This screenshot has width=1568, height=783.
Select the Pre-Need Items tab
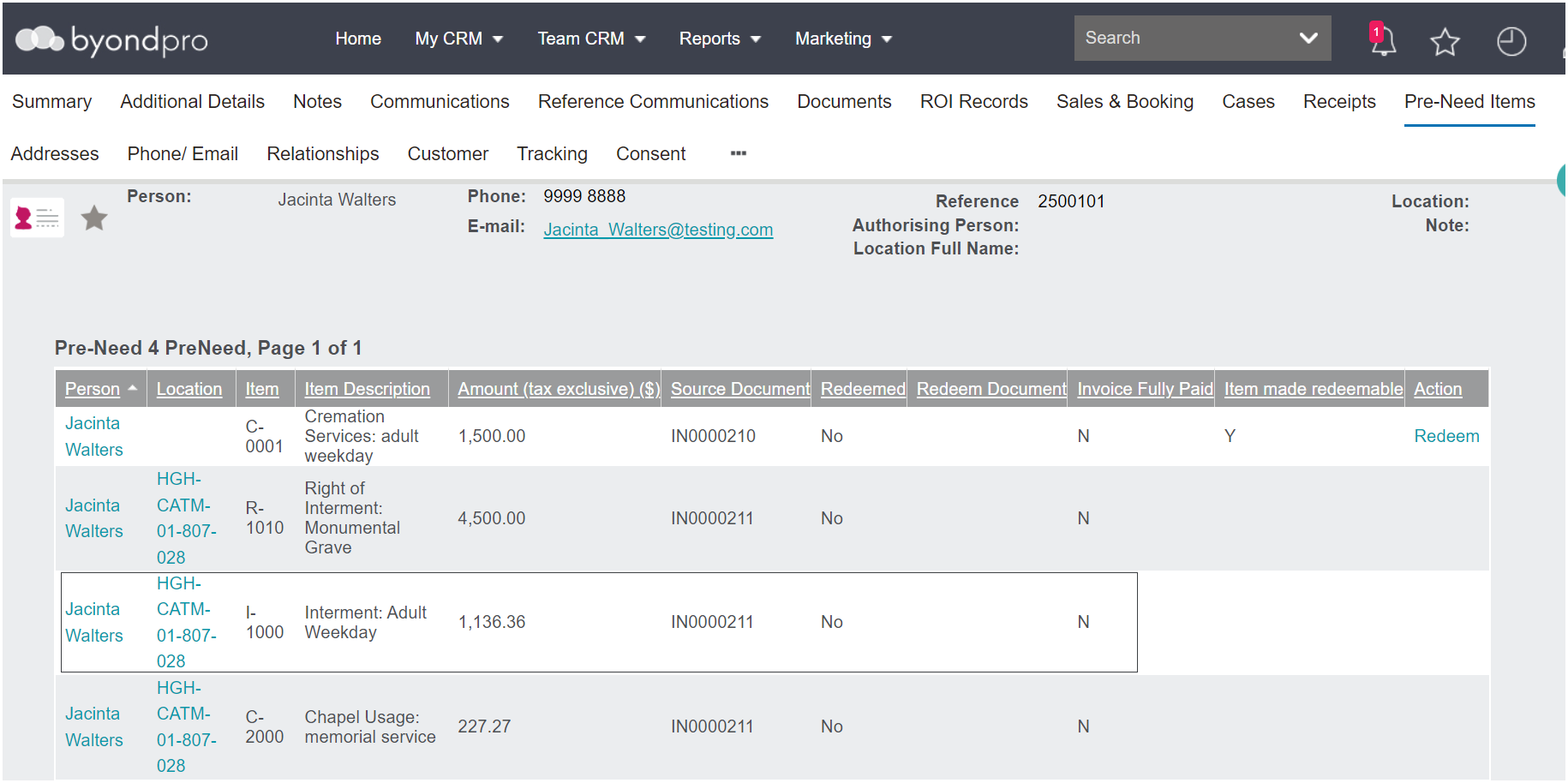(x=1469, y=101)
